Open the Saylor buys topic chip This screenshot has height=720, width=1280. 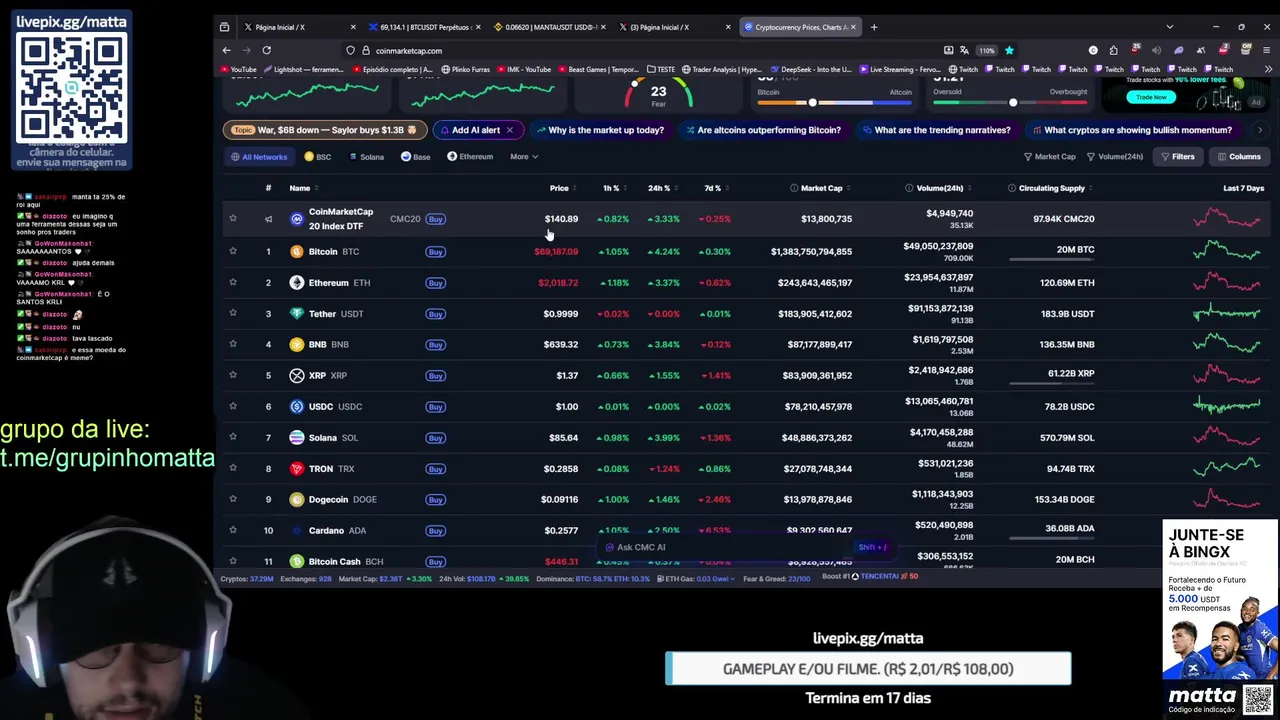(x=325, y=130)
